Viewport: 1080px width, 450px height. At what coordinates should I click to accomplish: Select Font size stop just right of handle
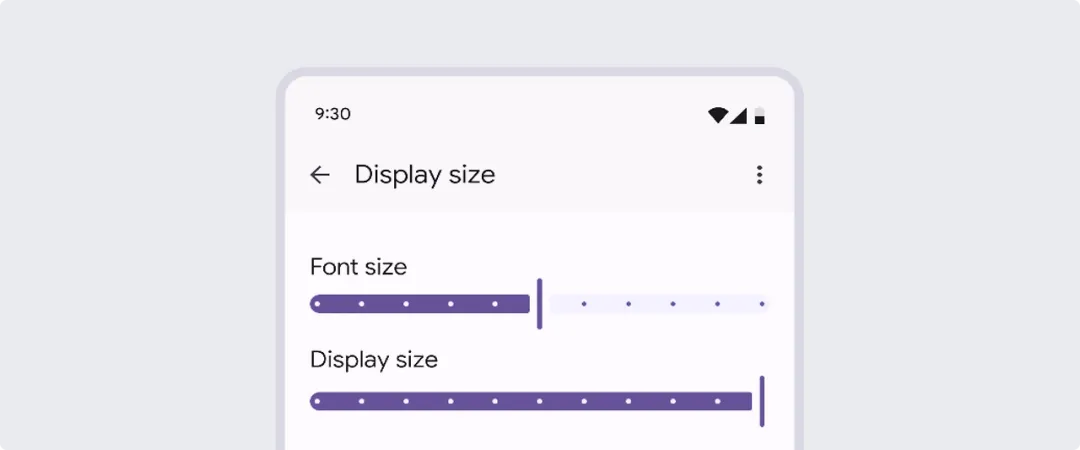coord(584,303)
